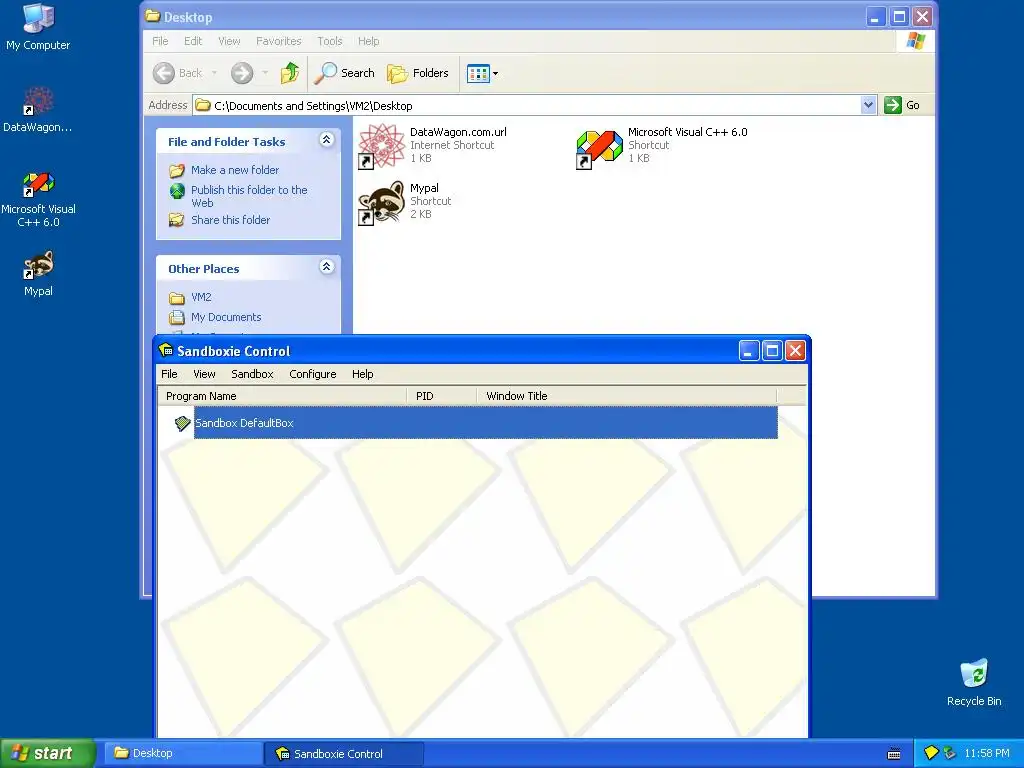Open Back history dropdown arrow

pos(214,73)
